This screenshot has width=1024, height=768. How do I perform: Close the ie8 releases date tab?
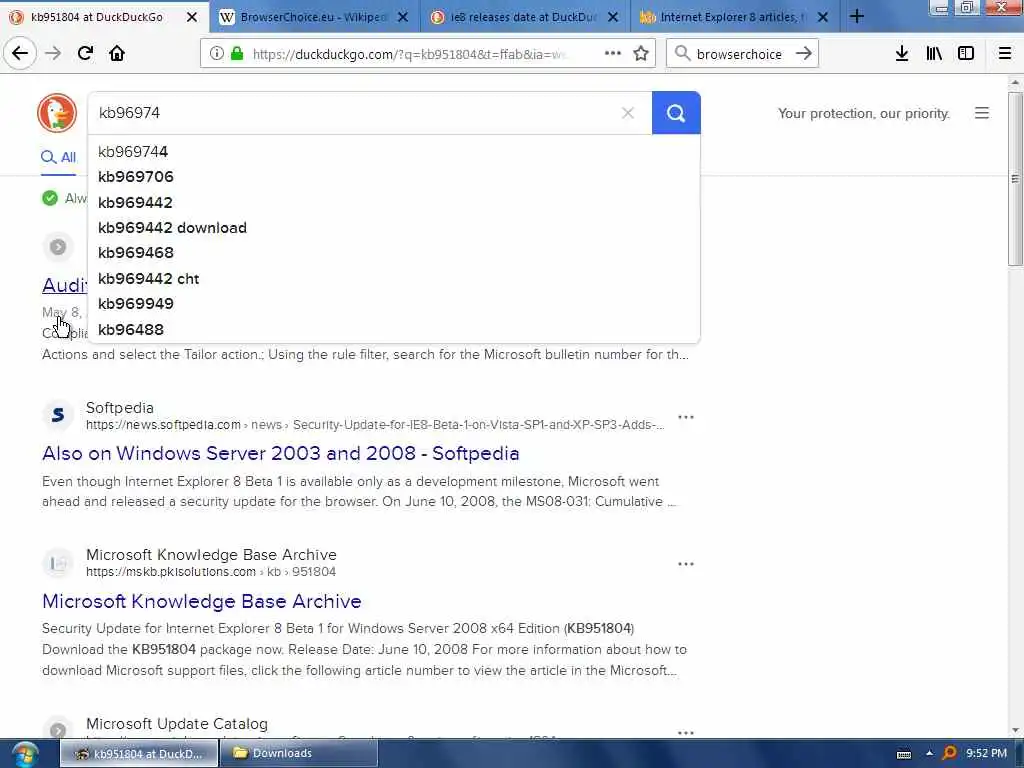click(613, 17)
